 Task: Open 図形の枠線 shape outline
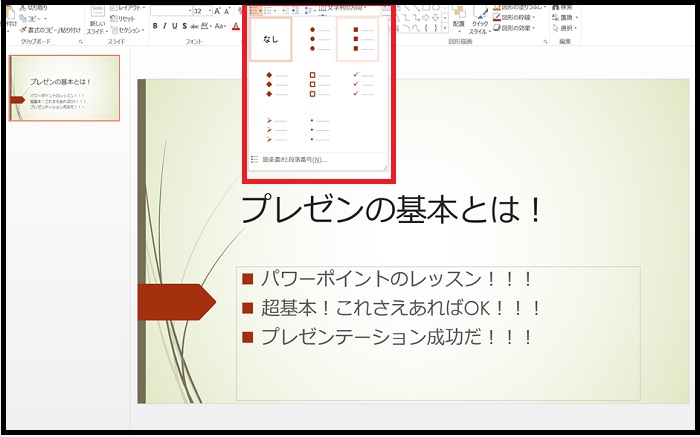(x=515, y=17)
